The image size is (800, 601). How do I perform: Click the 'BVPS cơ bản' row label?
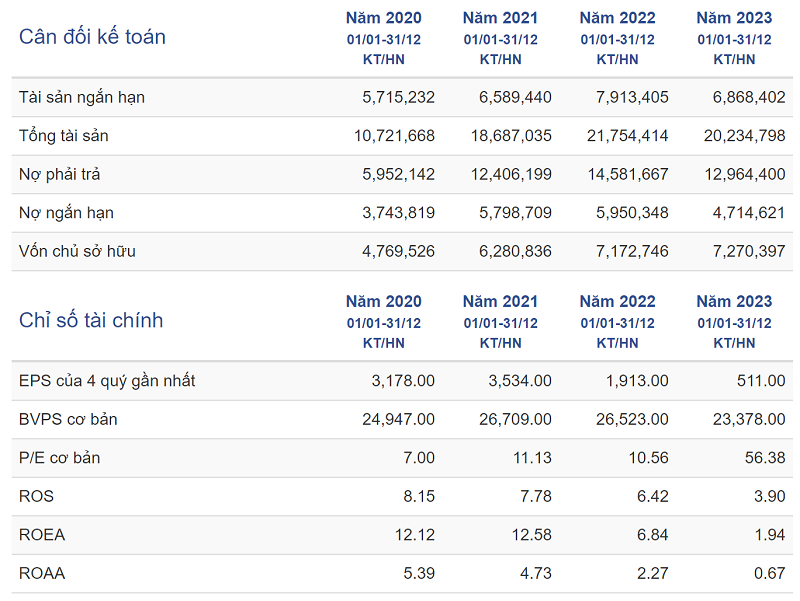click(68, 419)
